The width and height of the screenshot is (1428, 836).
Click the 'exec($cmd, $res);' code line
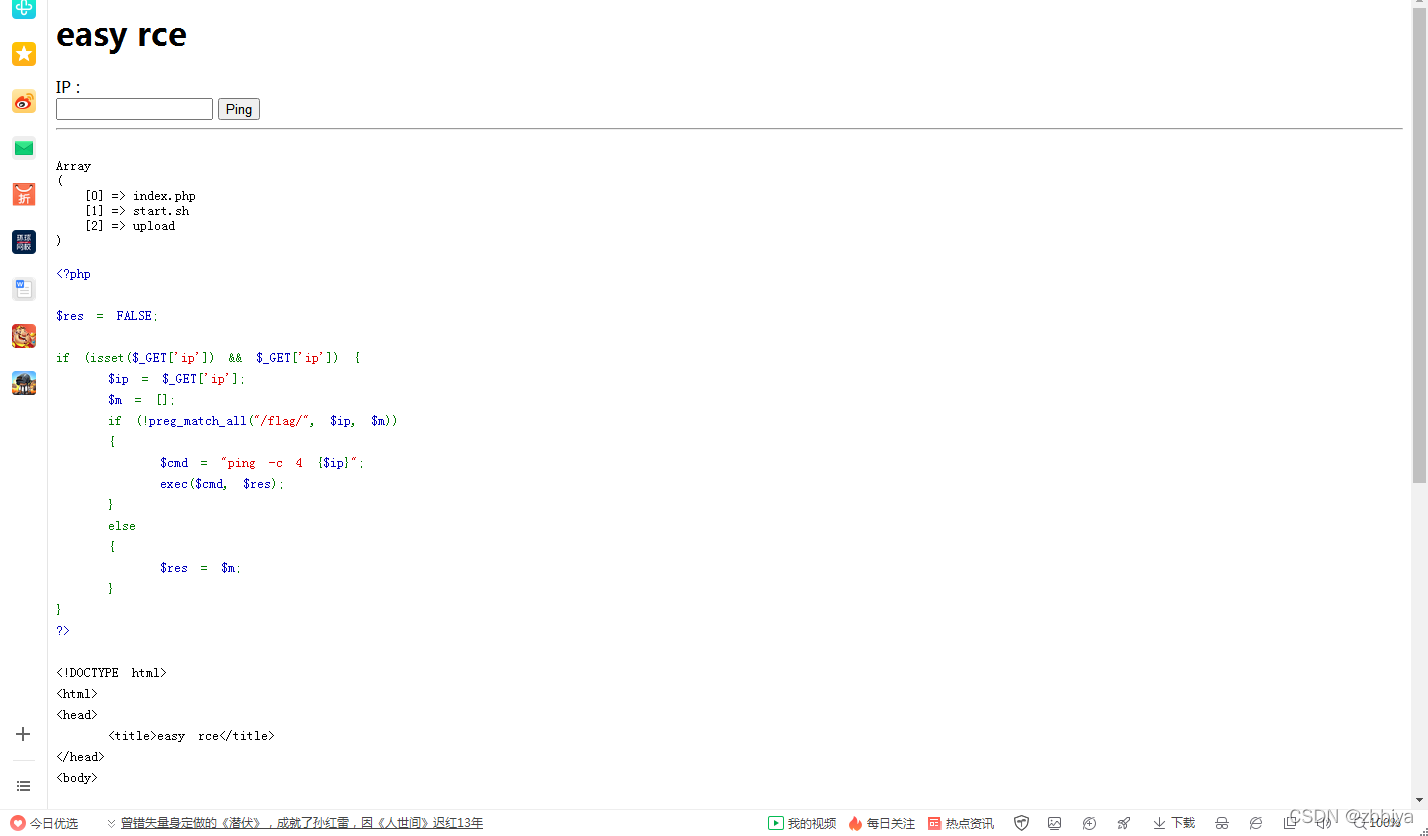click(x=222, y=484)
